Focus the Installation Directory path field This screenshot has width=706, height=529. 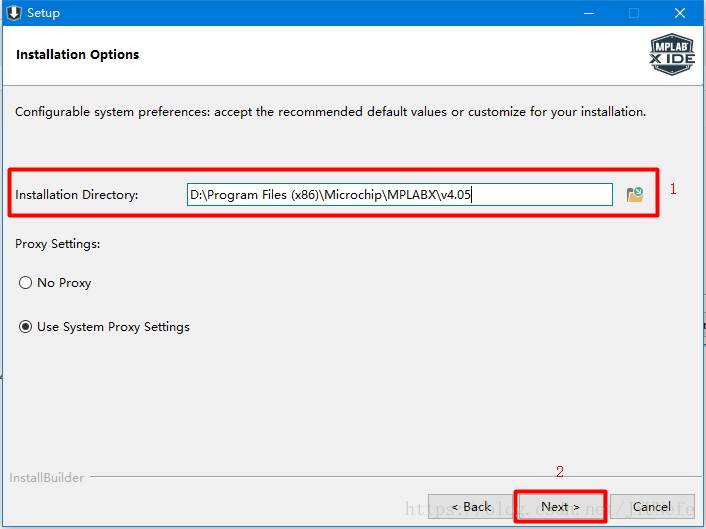(x=399, y=194)
